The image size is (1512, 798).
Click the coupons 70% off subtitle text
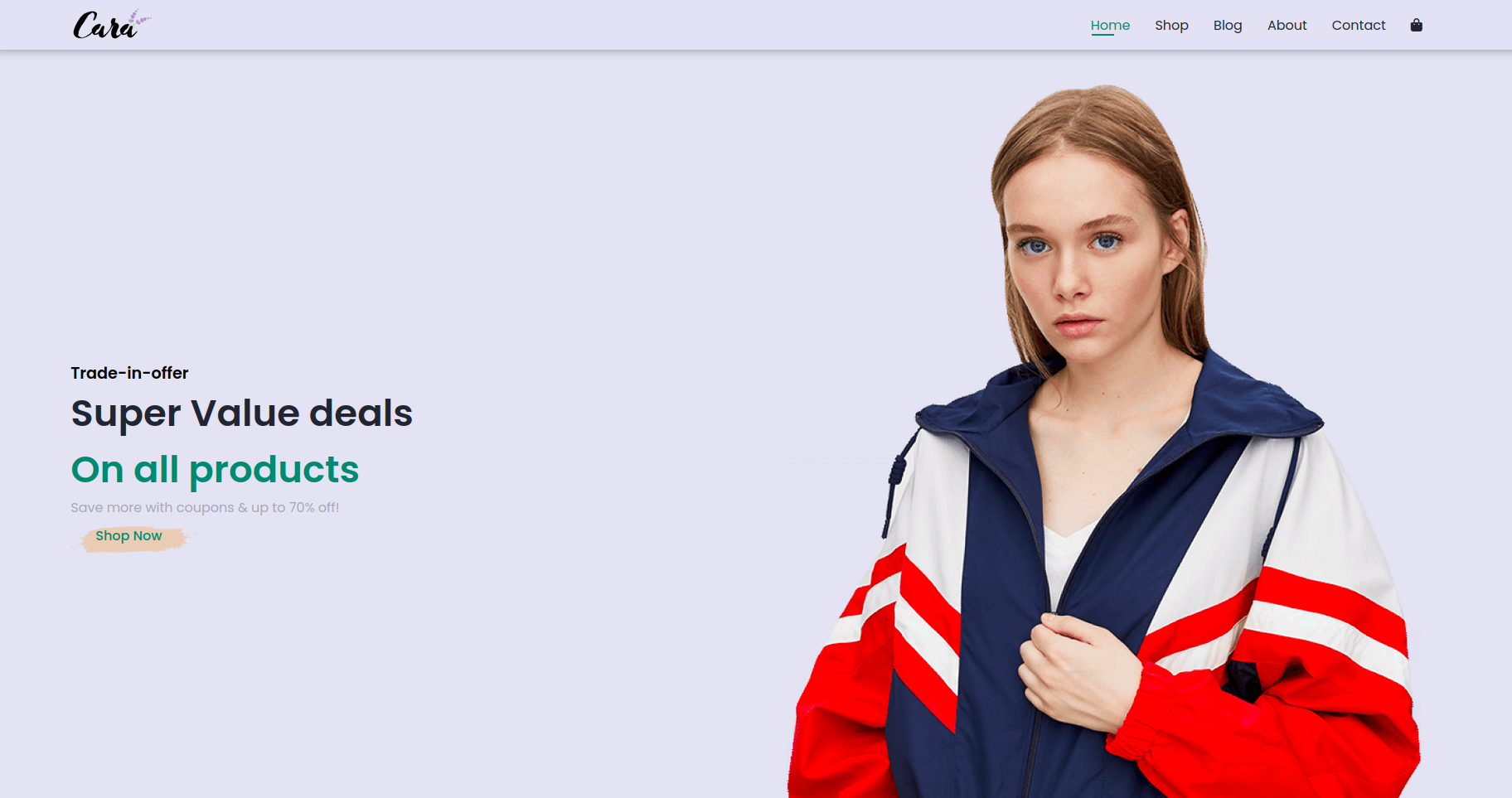click(205, 507)
